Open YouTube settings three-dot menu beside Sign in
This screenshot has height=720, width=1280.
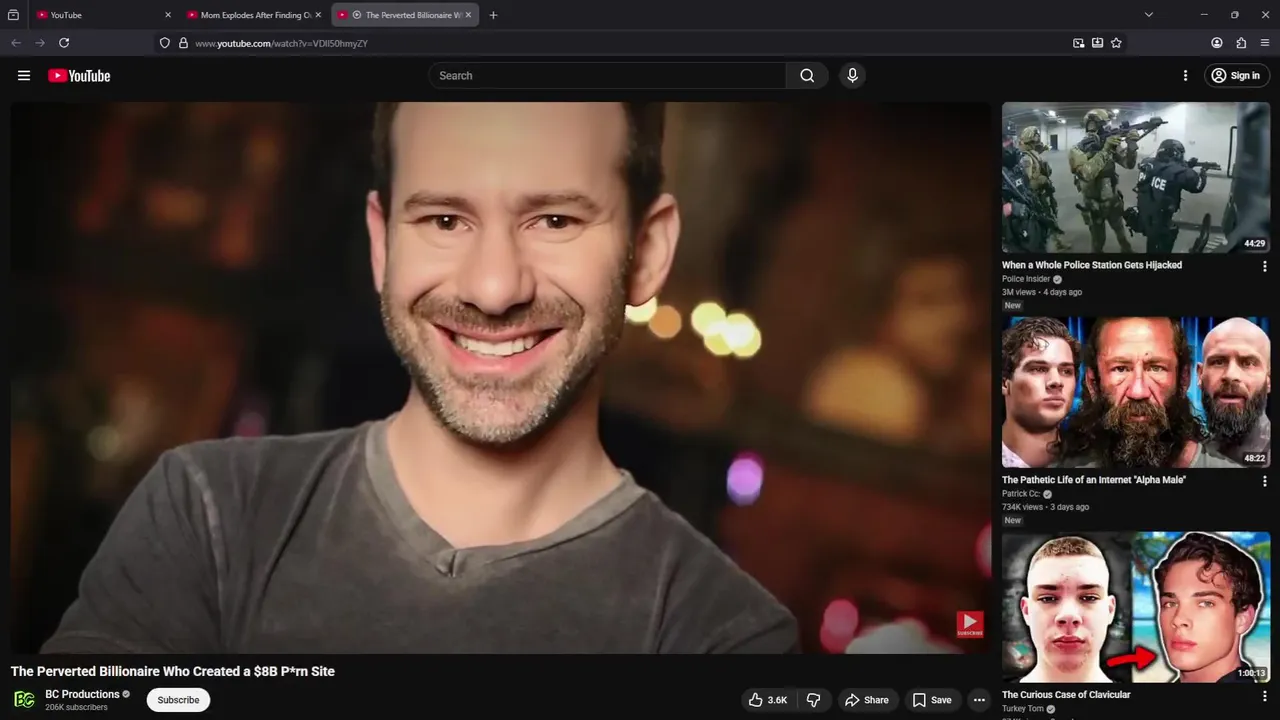click(1185, 76)
